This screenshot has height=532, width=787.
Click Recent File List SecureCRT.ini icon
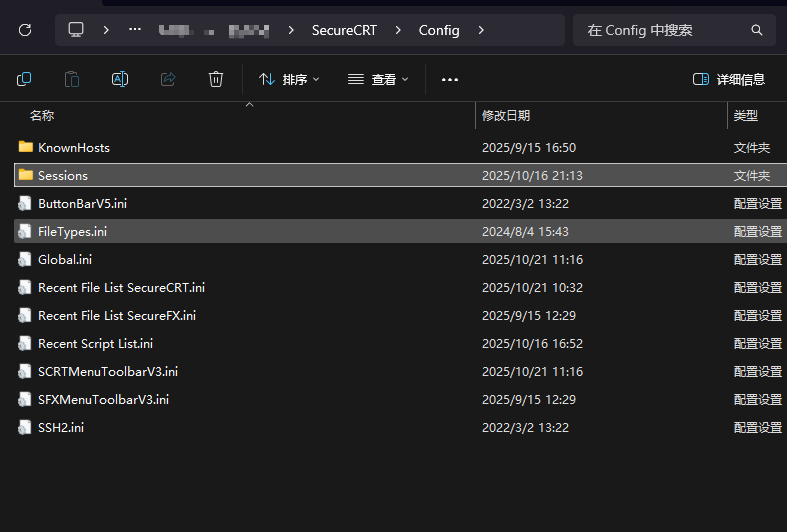tap(25, 288)
